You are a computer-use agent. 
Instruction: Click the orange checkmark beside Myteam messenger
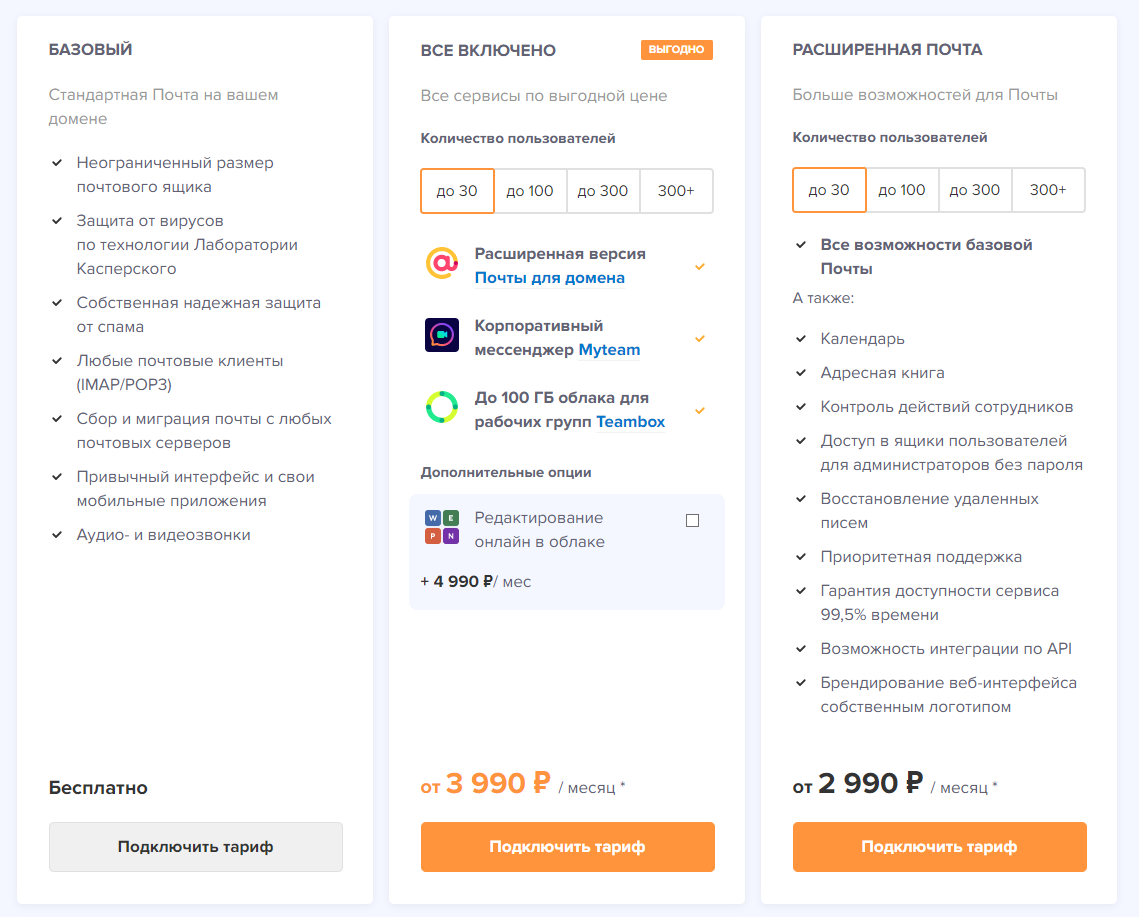pos(700,338)
